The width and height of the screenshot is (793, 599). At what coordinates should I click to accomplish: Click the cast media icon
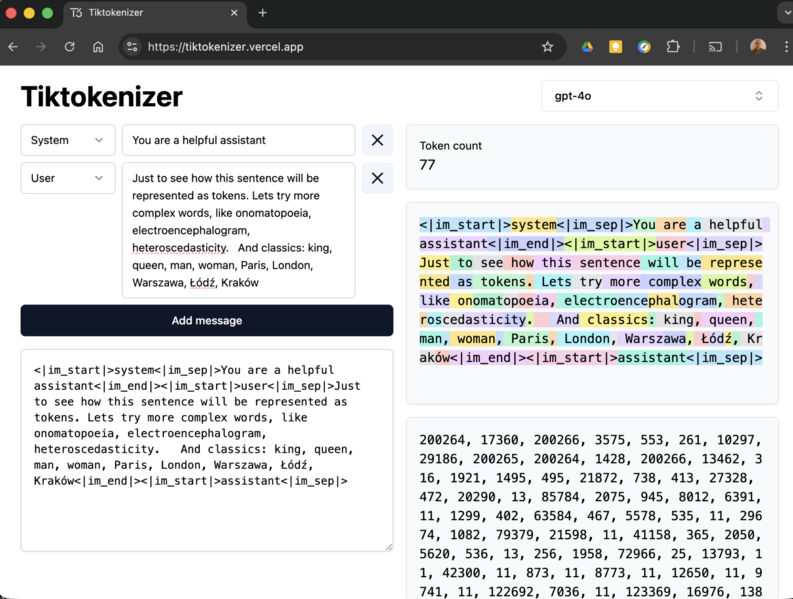(715, 47)
